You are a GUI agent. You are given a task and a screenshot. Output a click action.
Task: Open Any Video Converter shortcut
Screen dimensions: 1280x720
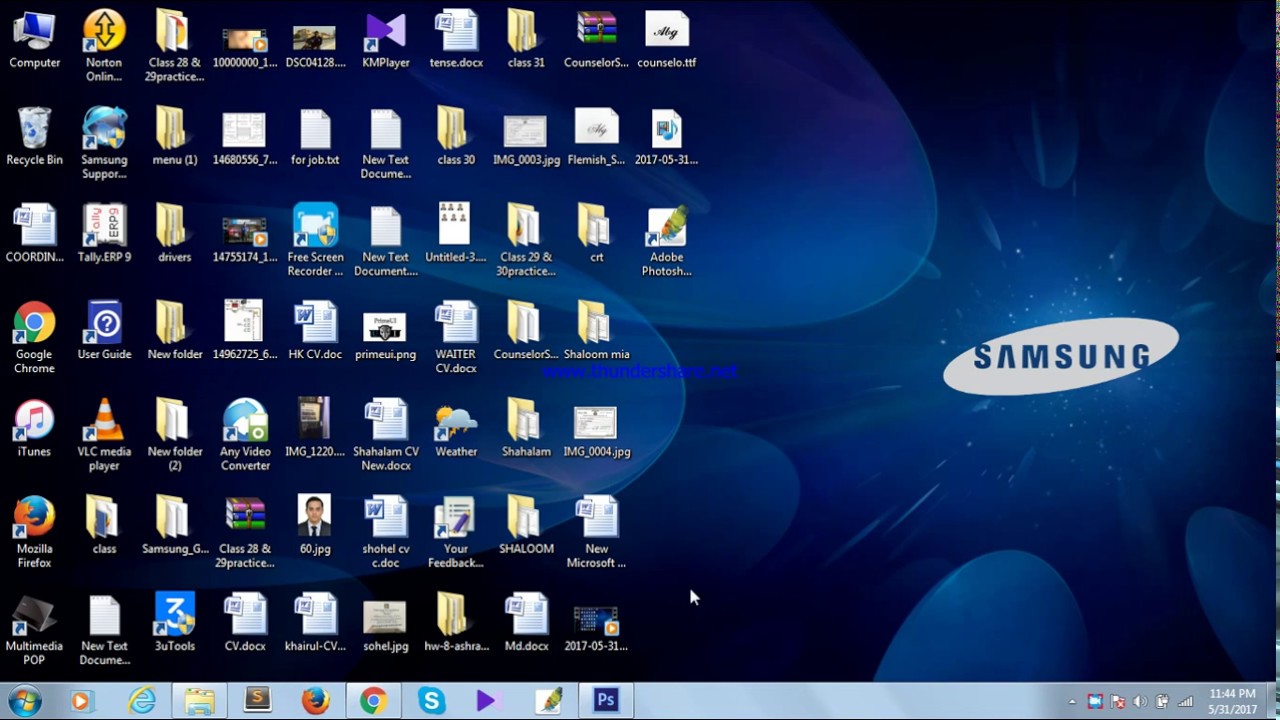click(x=245, y=435)
